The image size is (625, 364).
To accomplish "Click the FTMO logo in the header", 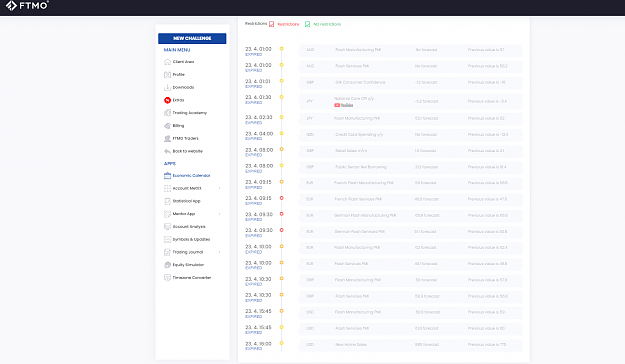I will [x=27, y=6].
